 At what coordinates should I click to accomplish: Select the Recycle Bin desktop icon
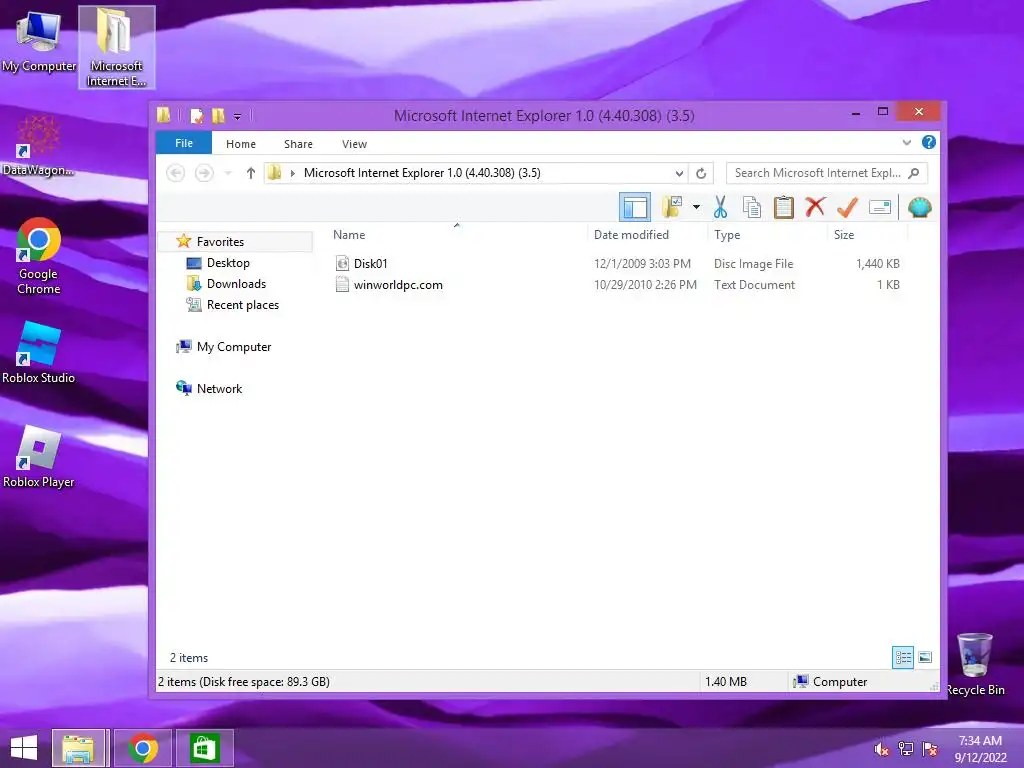975,664
